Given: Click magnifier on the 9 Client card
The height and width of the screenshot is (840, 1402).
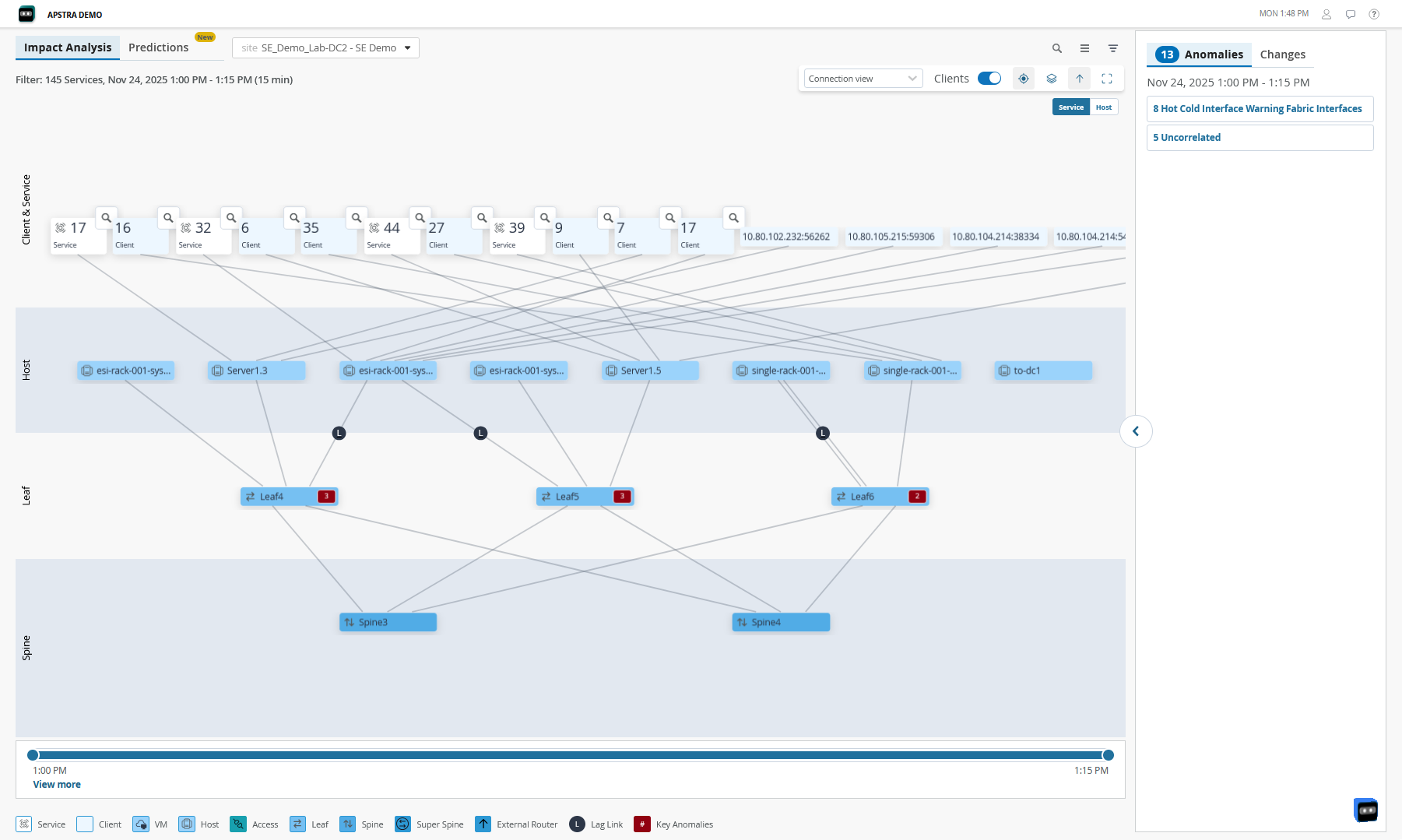Looking at the screenshot, I should [x=608, y=218].
